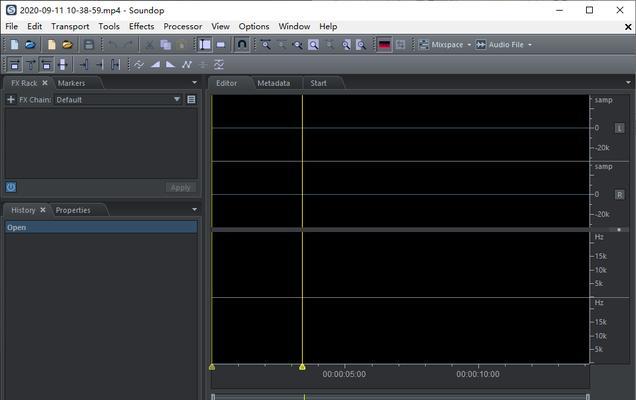Click the trim-to-left marker icon
This screenshot has width=636, height=400.
click(x=84, y=65)
